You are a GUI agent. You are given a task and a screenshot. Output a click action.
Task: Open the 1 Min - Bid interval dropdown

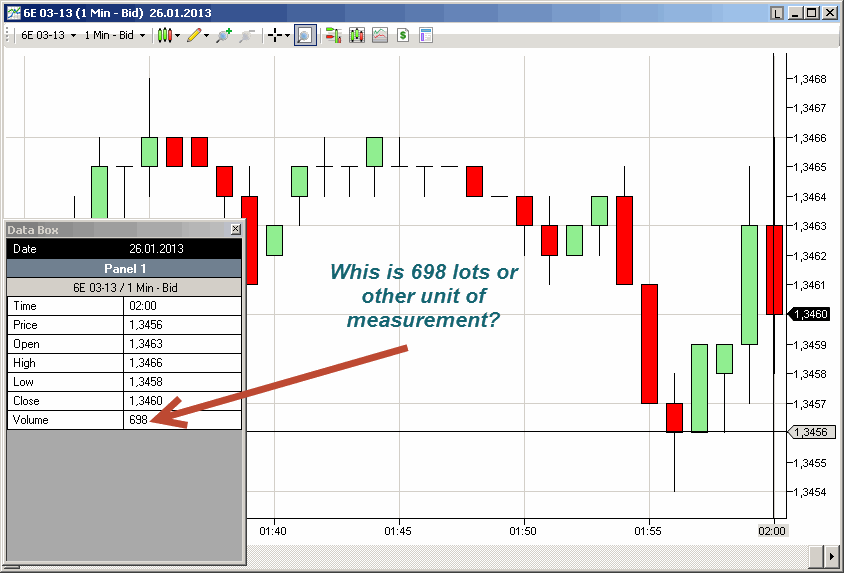coord(114,35)
